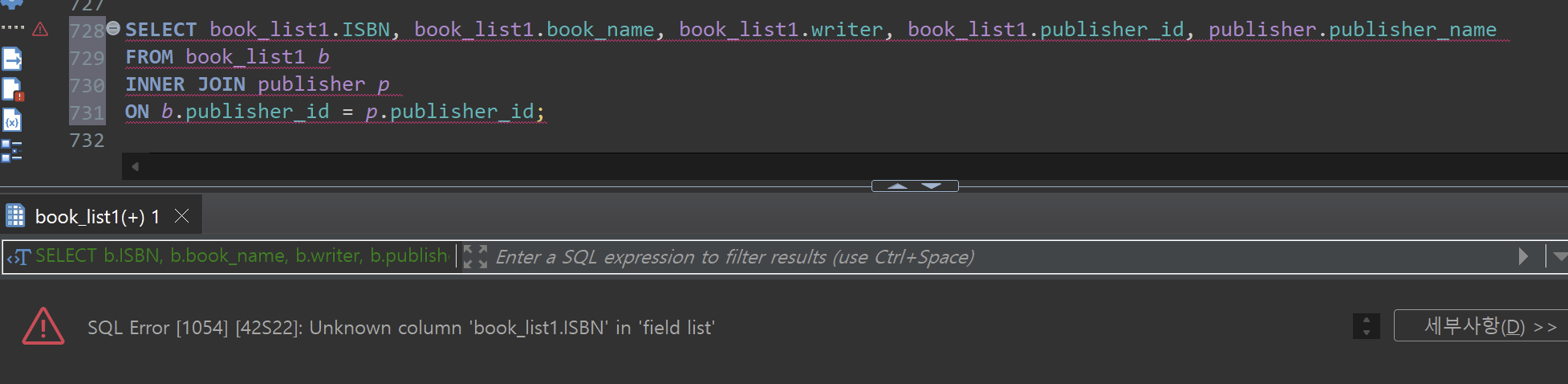Close the book_list1(+) 1 result tab
The image size is (1568, 384).
182,216
